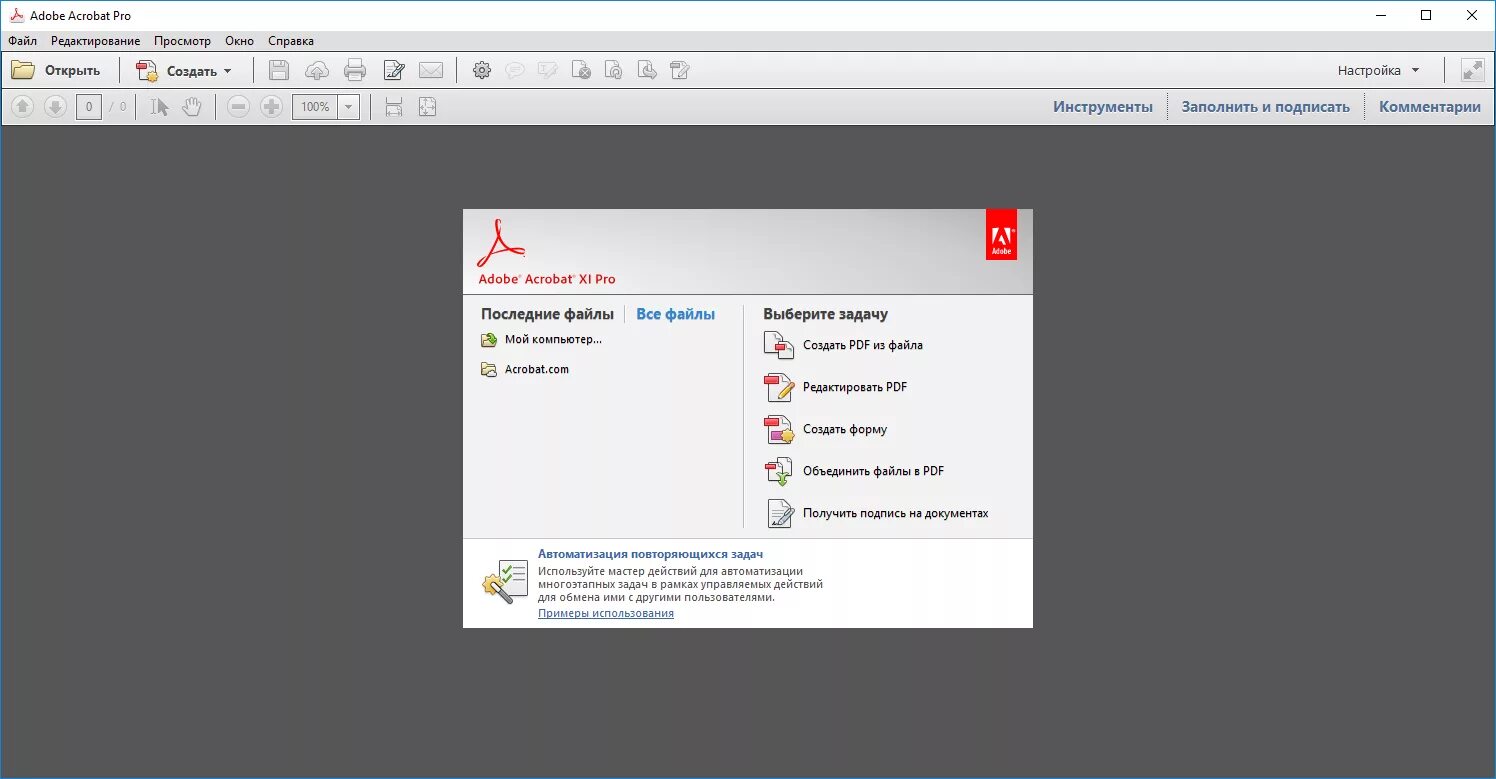
Task: Click the gear settings toolbar icon
Action: (x=482, y=70)
